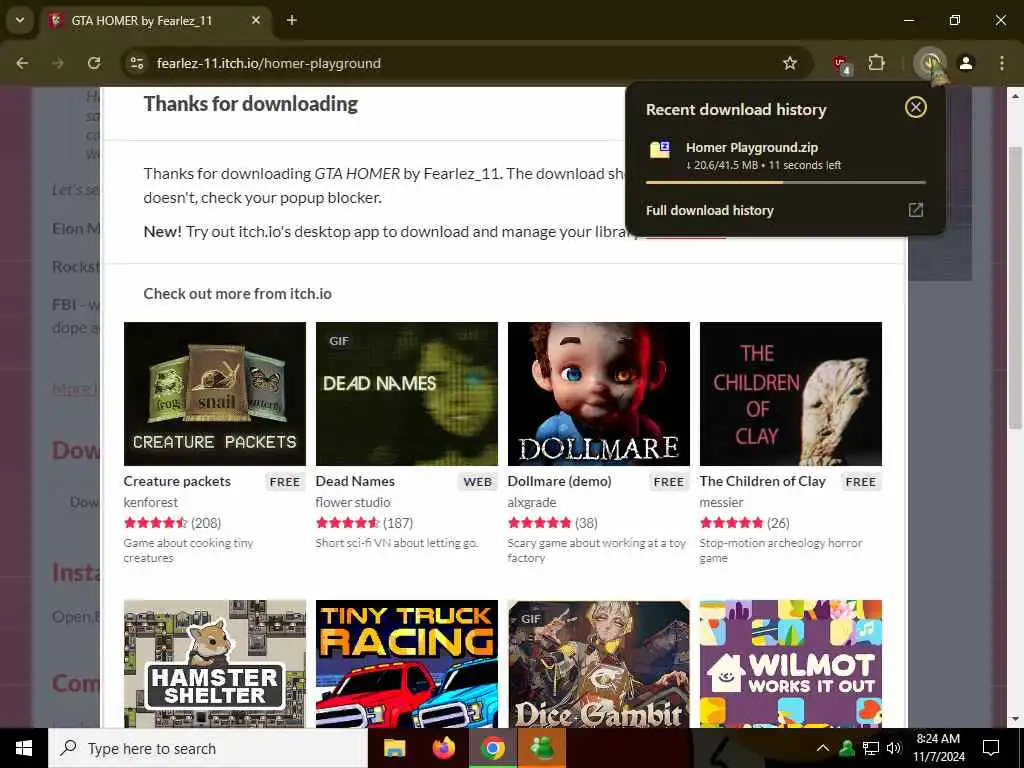Toggle the Downloads toolbar icon

tap(929, 63)
